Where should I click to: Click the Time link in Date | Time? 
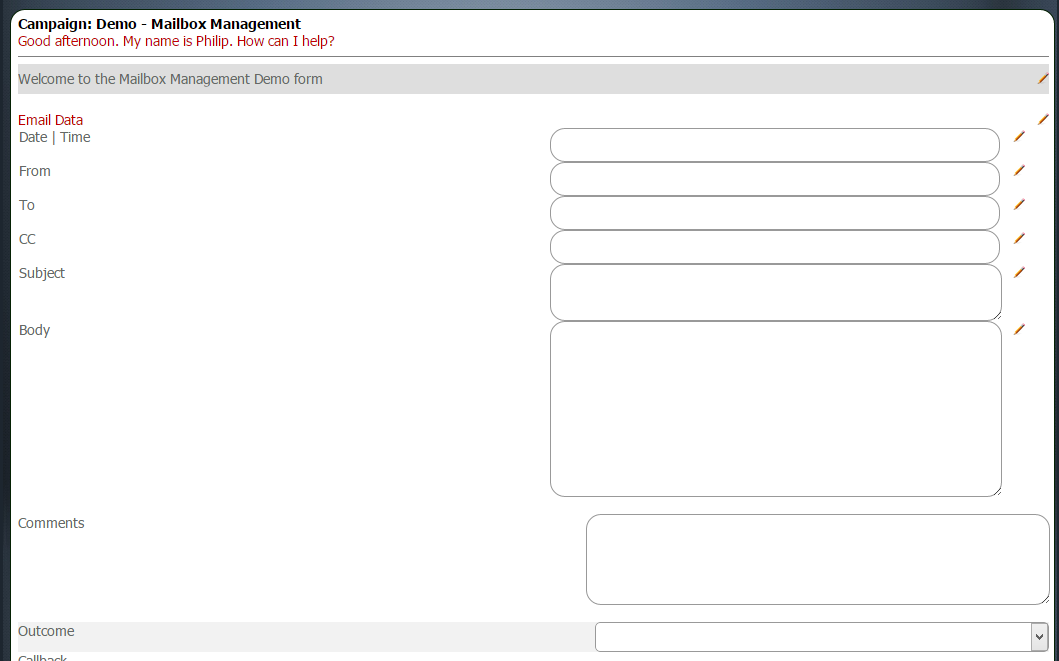pyautogui.click(x=74, y=137)
